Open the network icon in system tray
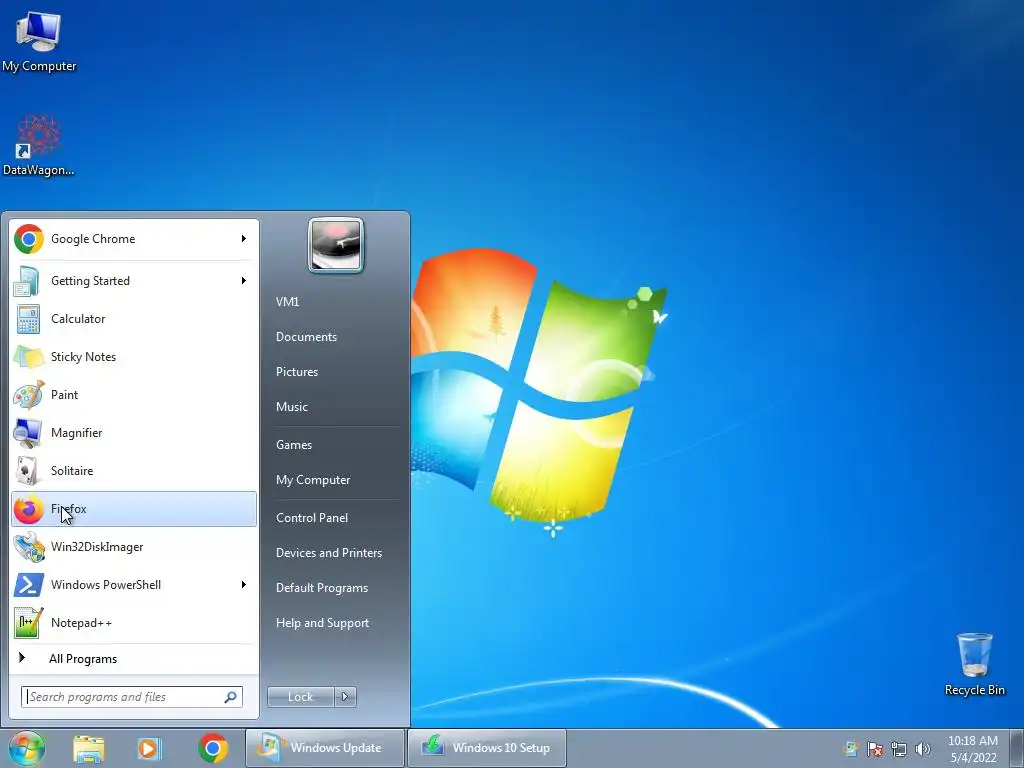Screen dimensions: 1024x768 click(899, 749)
